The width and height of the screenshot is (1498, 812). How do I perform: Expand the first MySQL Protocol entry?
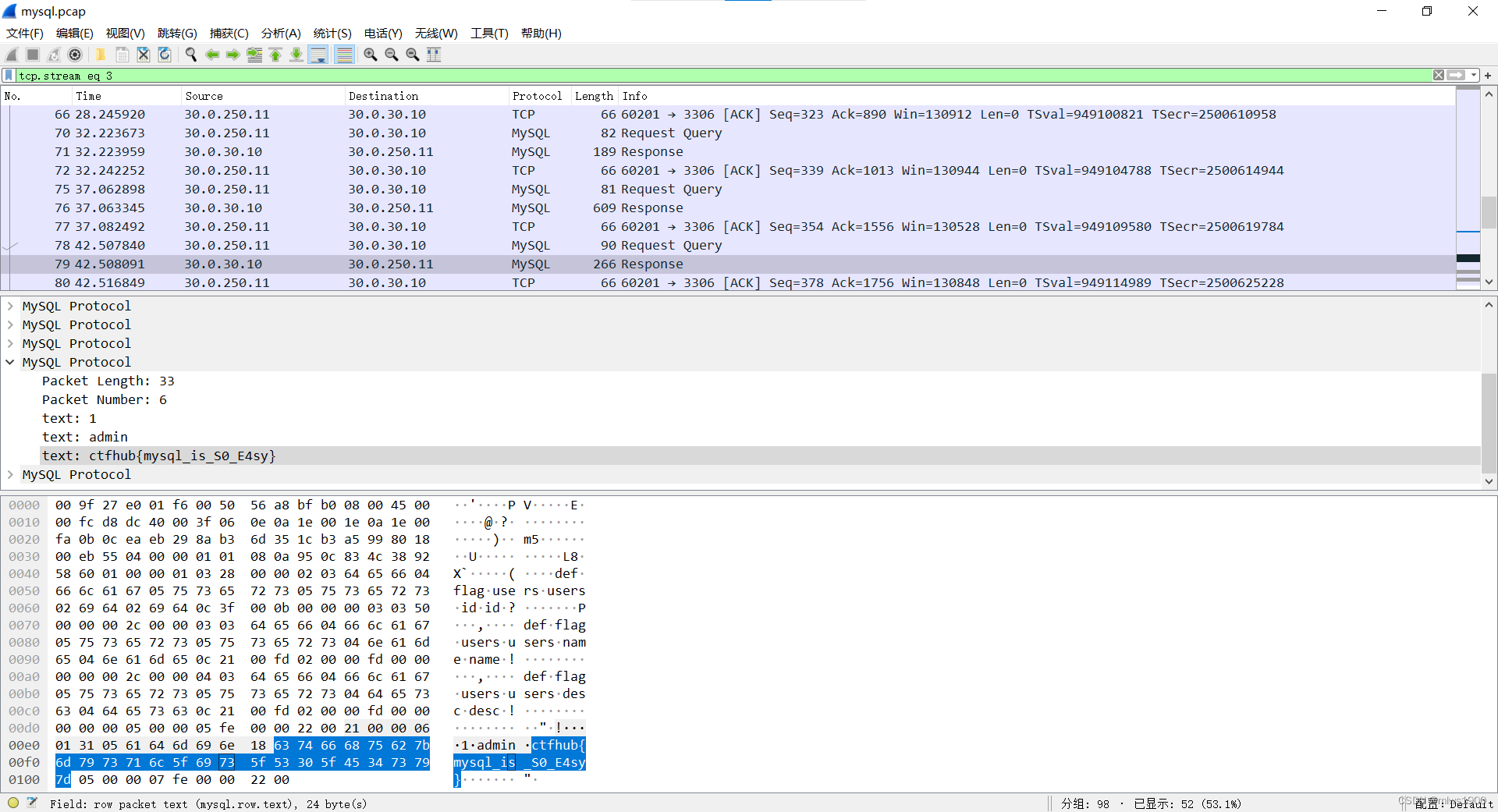click(10, 306)
